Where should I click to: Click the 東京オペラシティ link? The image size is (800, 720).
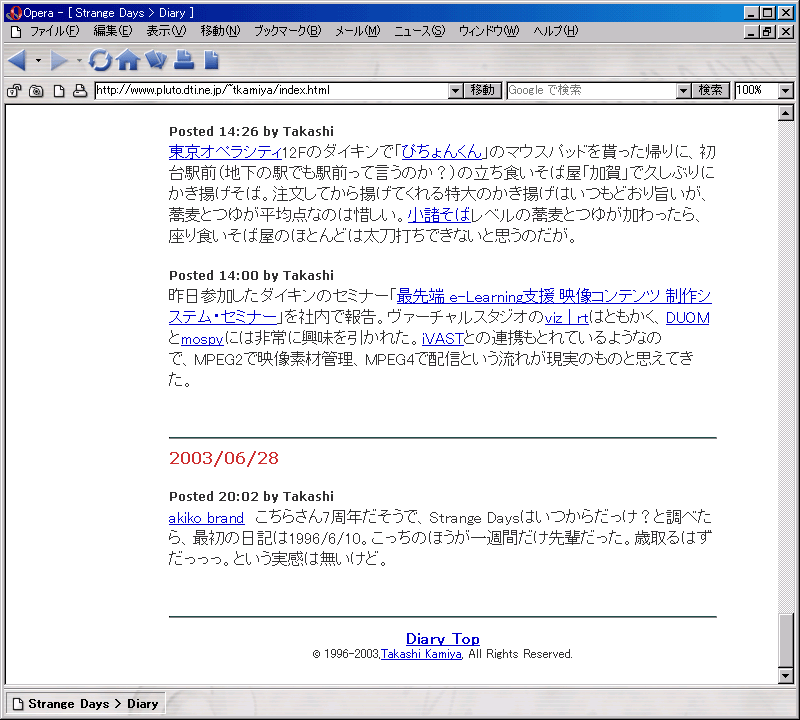point(225,152)
